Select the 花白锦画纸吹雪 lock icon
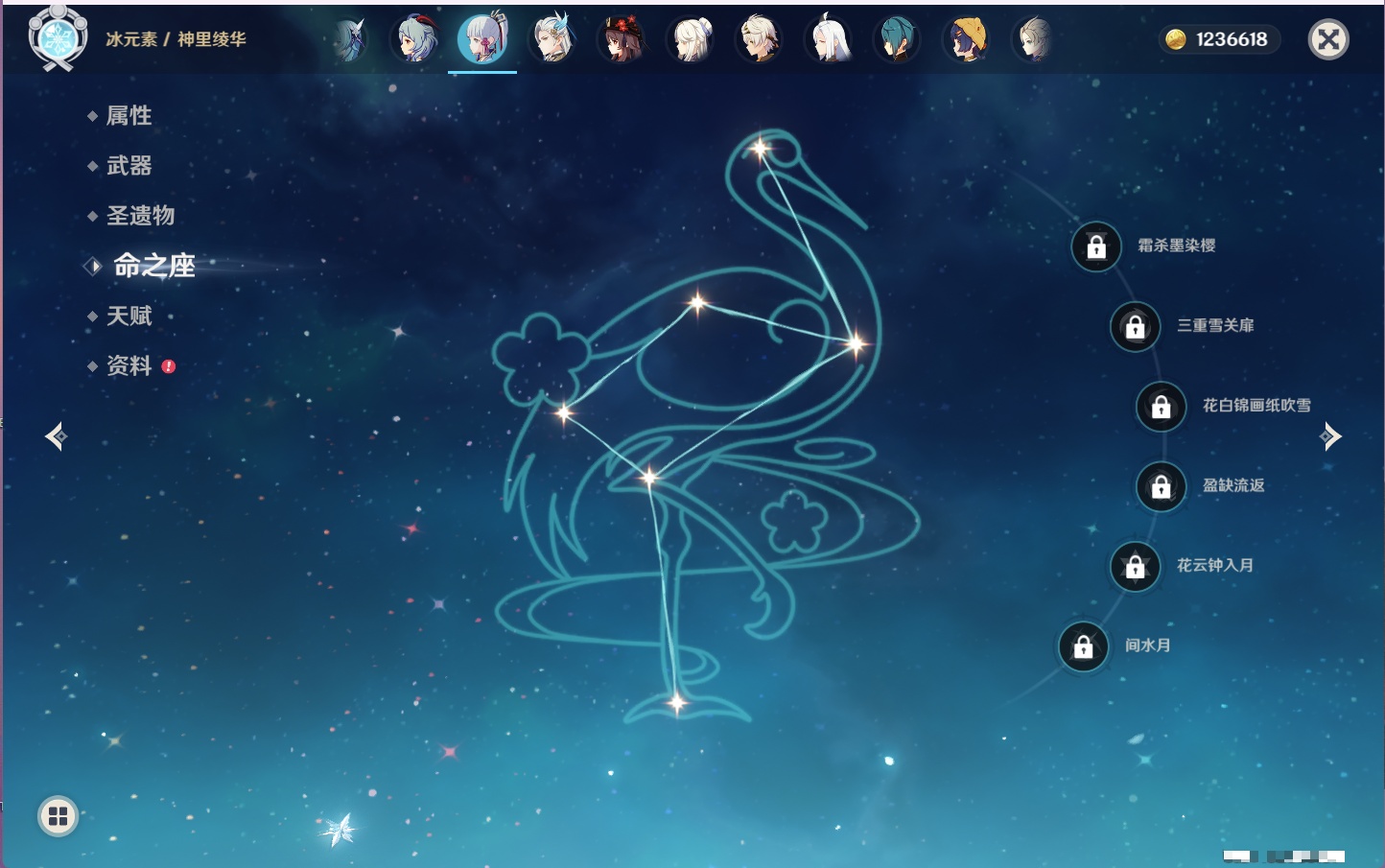The width and height of the screenshot is (1385, 868). [x=1161, y=407]
